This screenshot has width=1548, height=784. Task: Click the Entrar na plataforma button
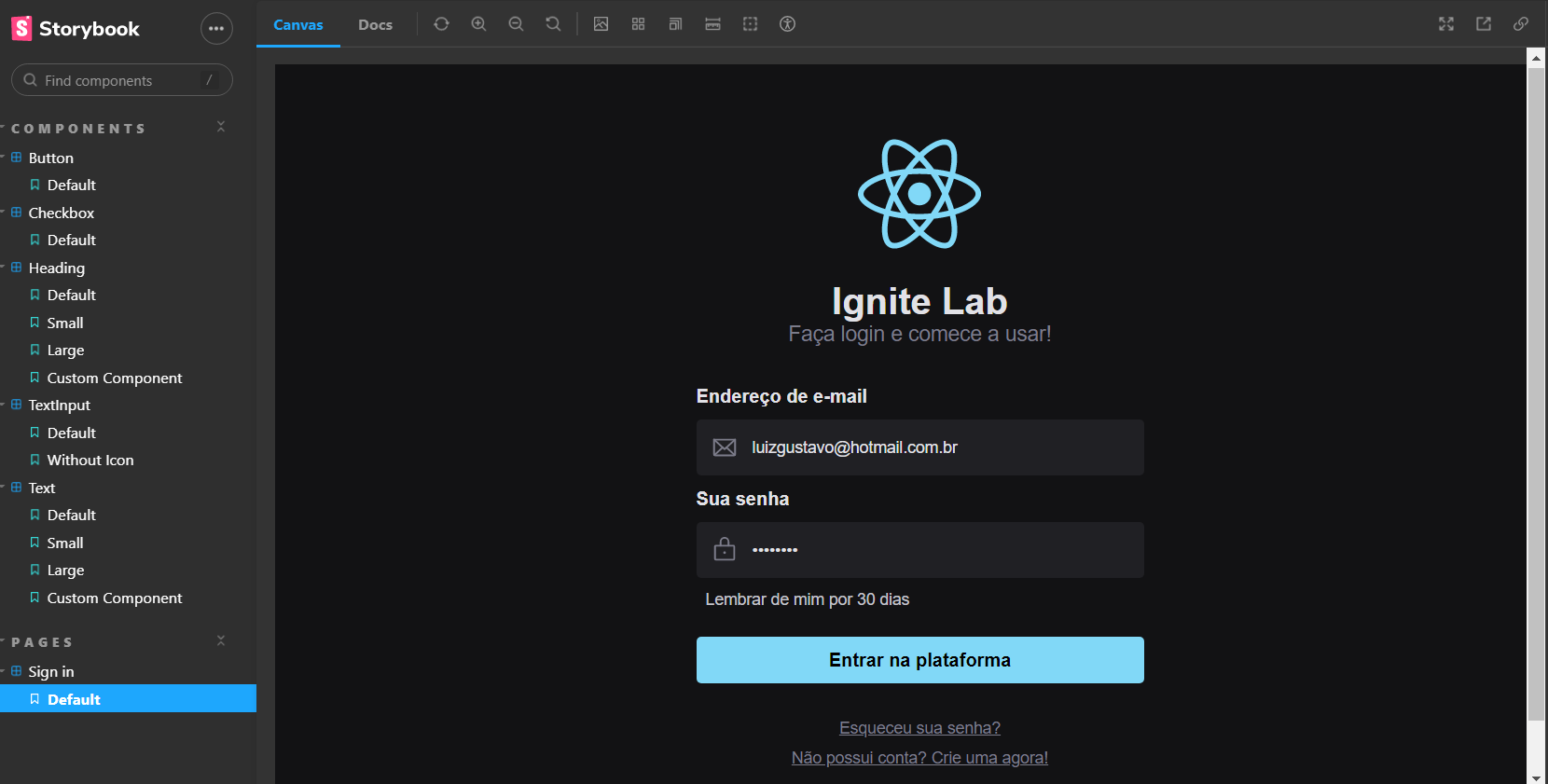[x=919, y=660]
